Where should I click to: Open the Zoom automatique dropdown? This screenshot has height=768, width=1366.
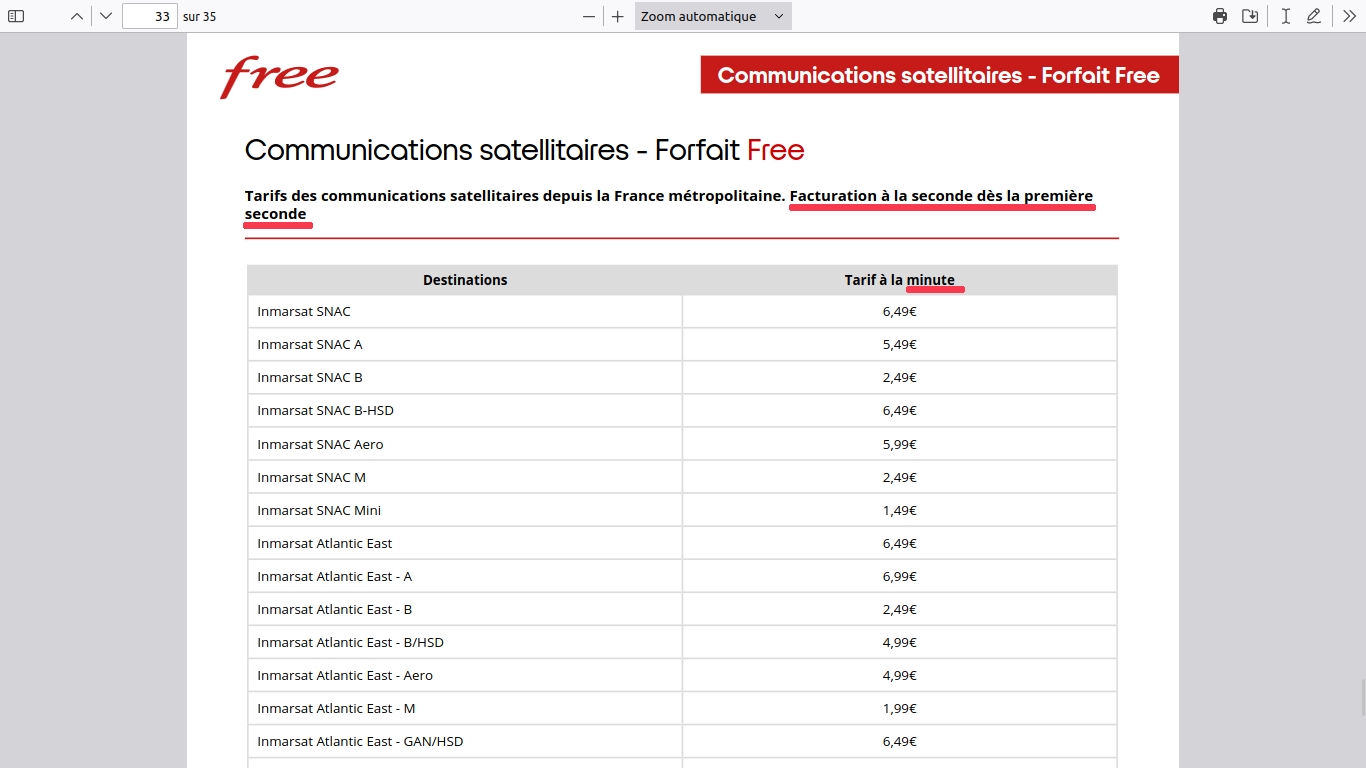(713, 16)
